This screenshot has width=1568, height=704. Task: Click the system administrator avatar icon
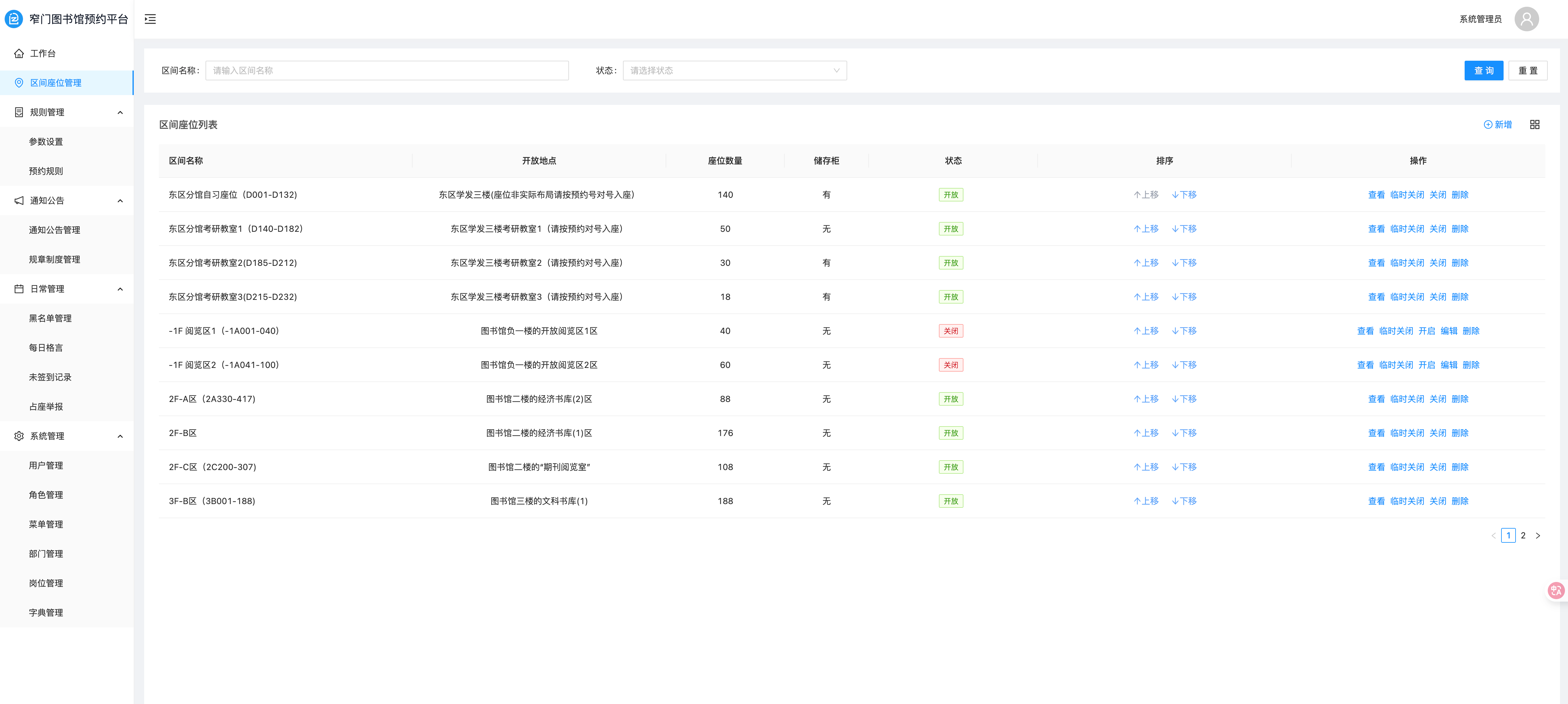coord(1526,19)
